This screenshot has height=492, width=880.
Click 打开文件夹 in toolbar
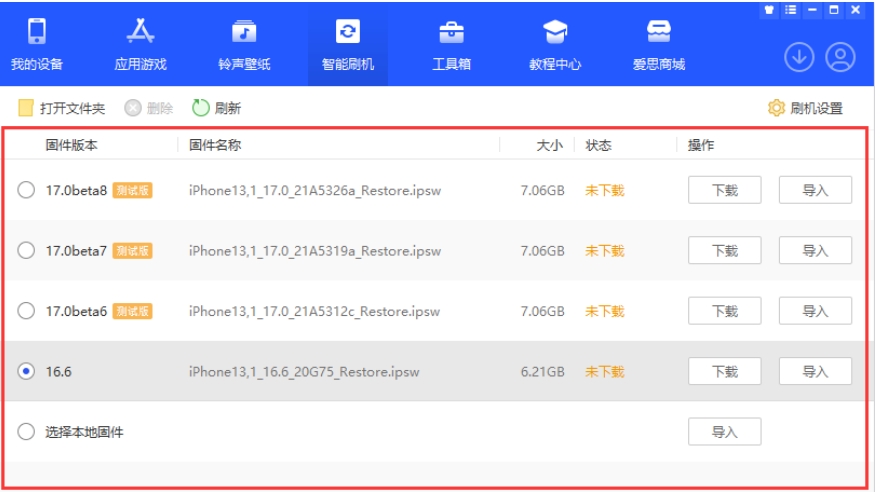(x=62, y=108)
